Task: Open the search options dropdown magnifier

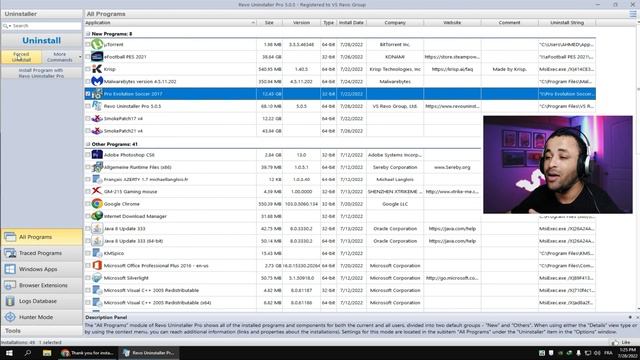Action: pyautogui.click(x=7, y=26)
